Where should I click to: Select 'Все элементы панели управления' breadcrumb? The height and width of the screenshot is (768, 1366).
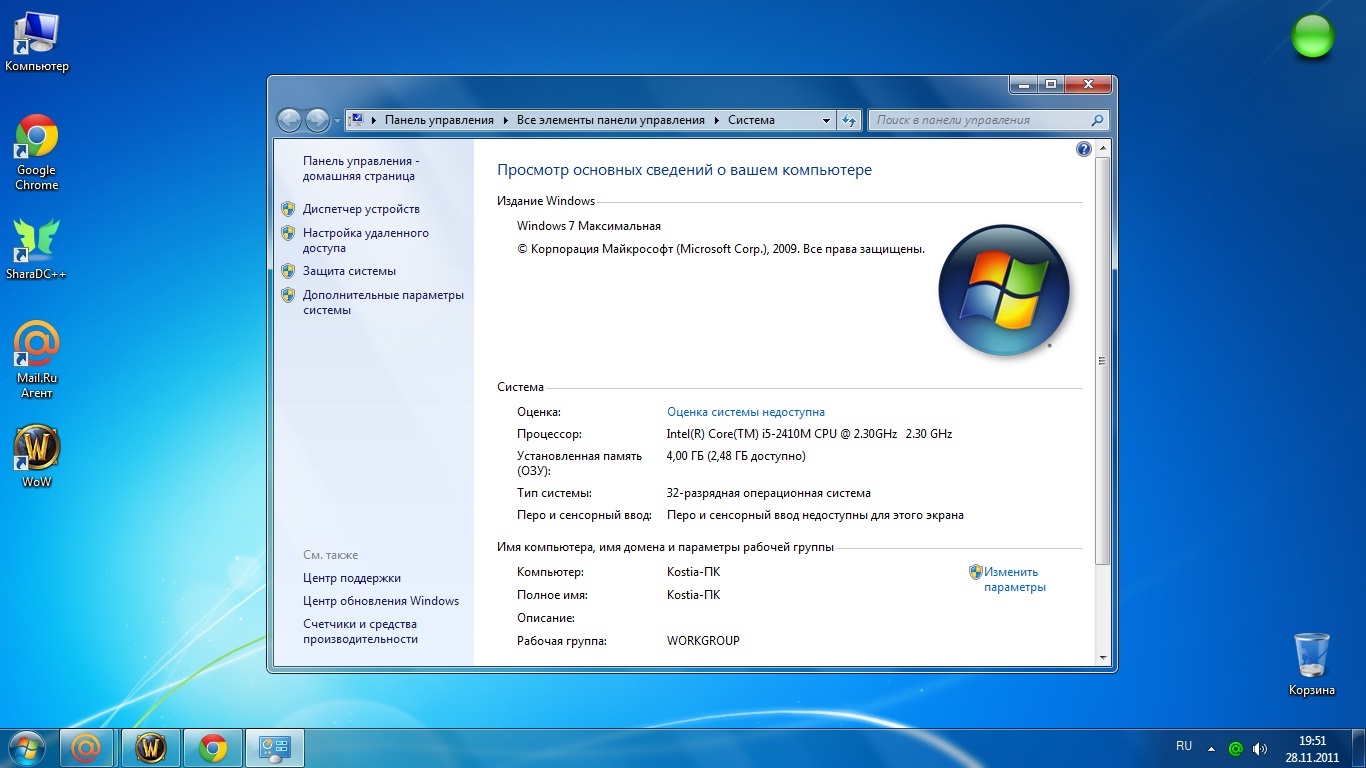click(610, 120)
